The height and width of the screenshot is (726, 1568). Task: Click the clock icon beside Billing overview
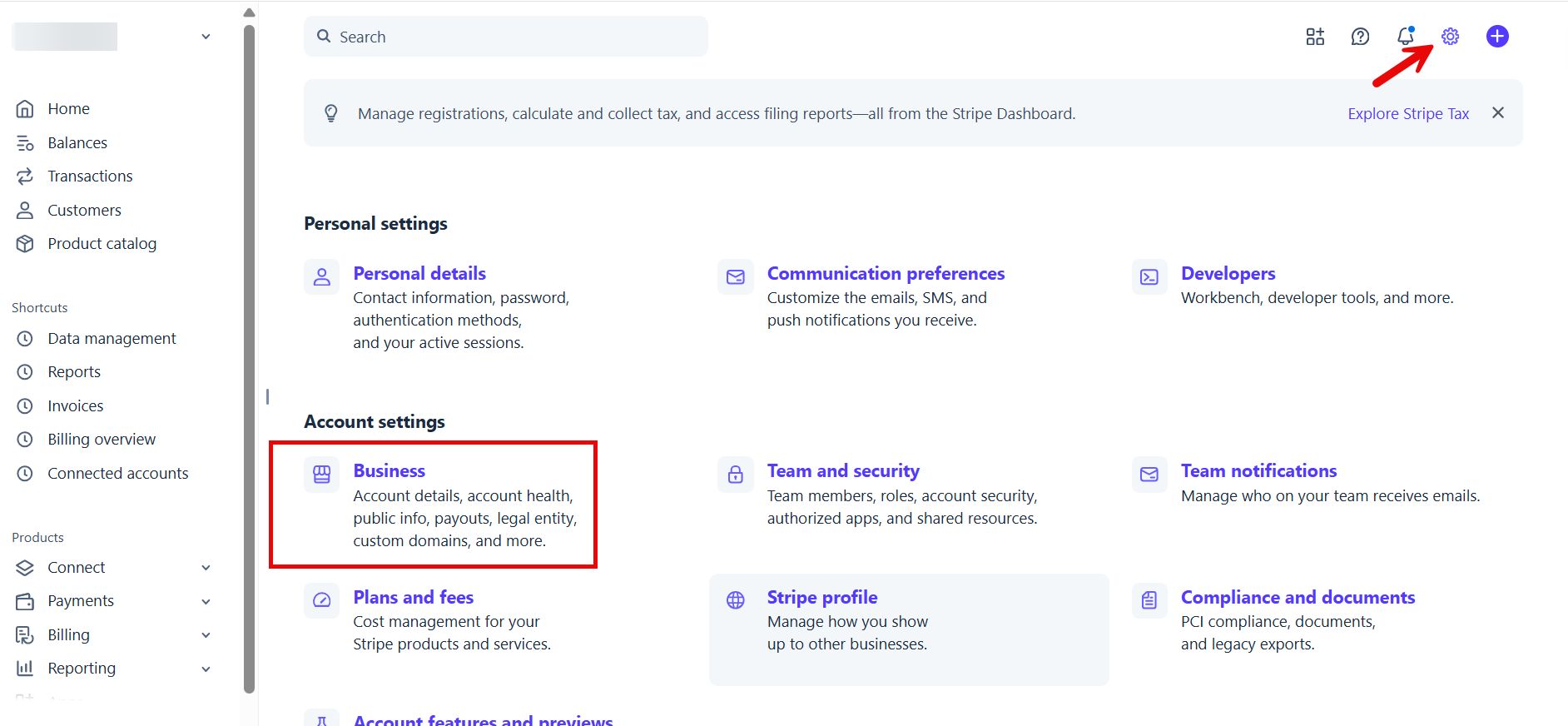tap(25, 440)
